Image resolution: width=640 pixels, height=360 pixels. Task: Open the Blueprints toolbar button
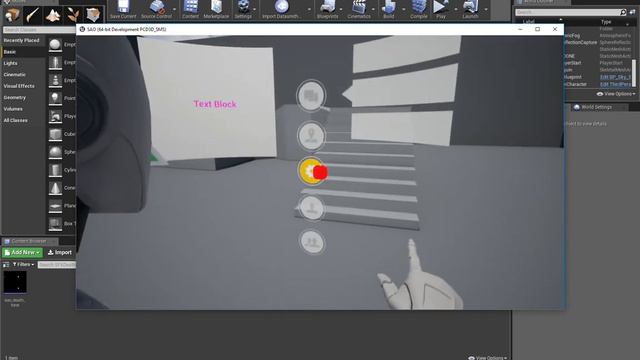(x=327, y=9)
